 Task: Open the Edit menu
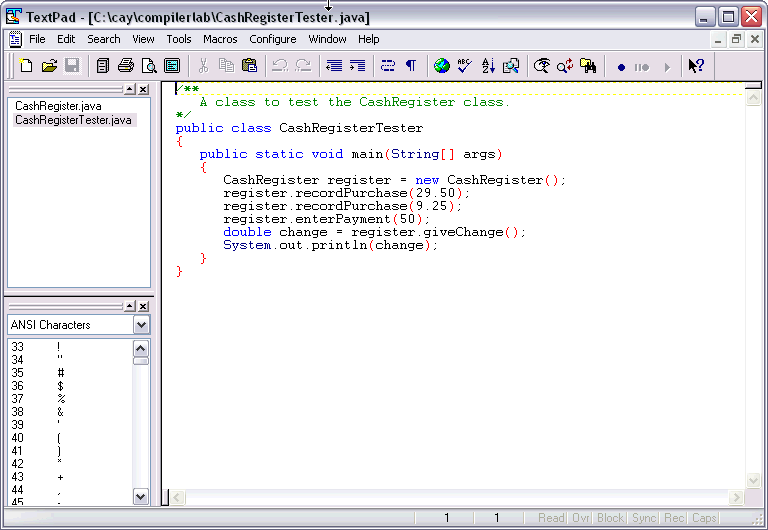pyautogui.click(x=66, y=39)
